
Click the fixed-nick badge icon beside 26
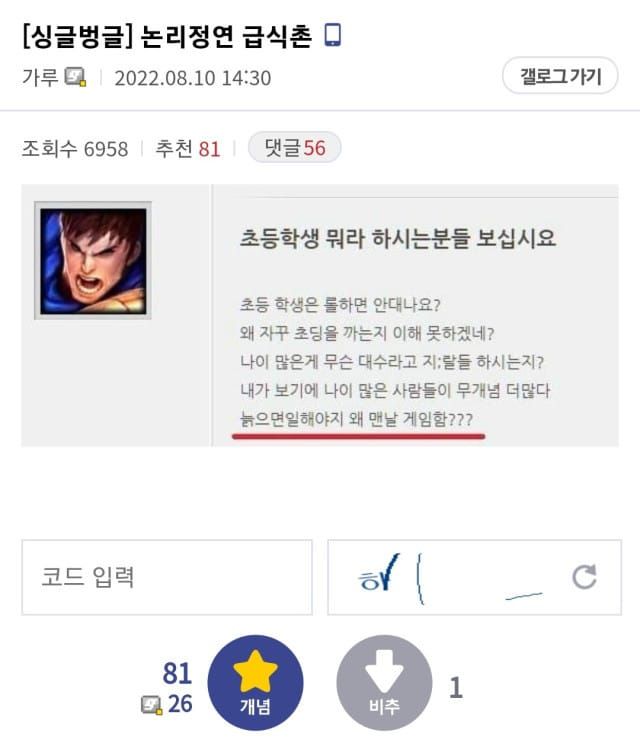coord(152,705)
